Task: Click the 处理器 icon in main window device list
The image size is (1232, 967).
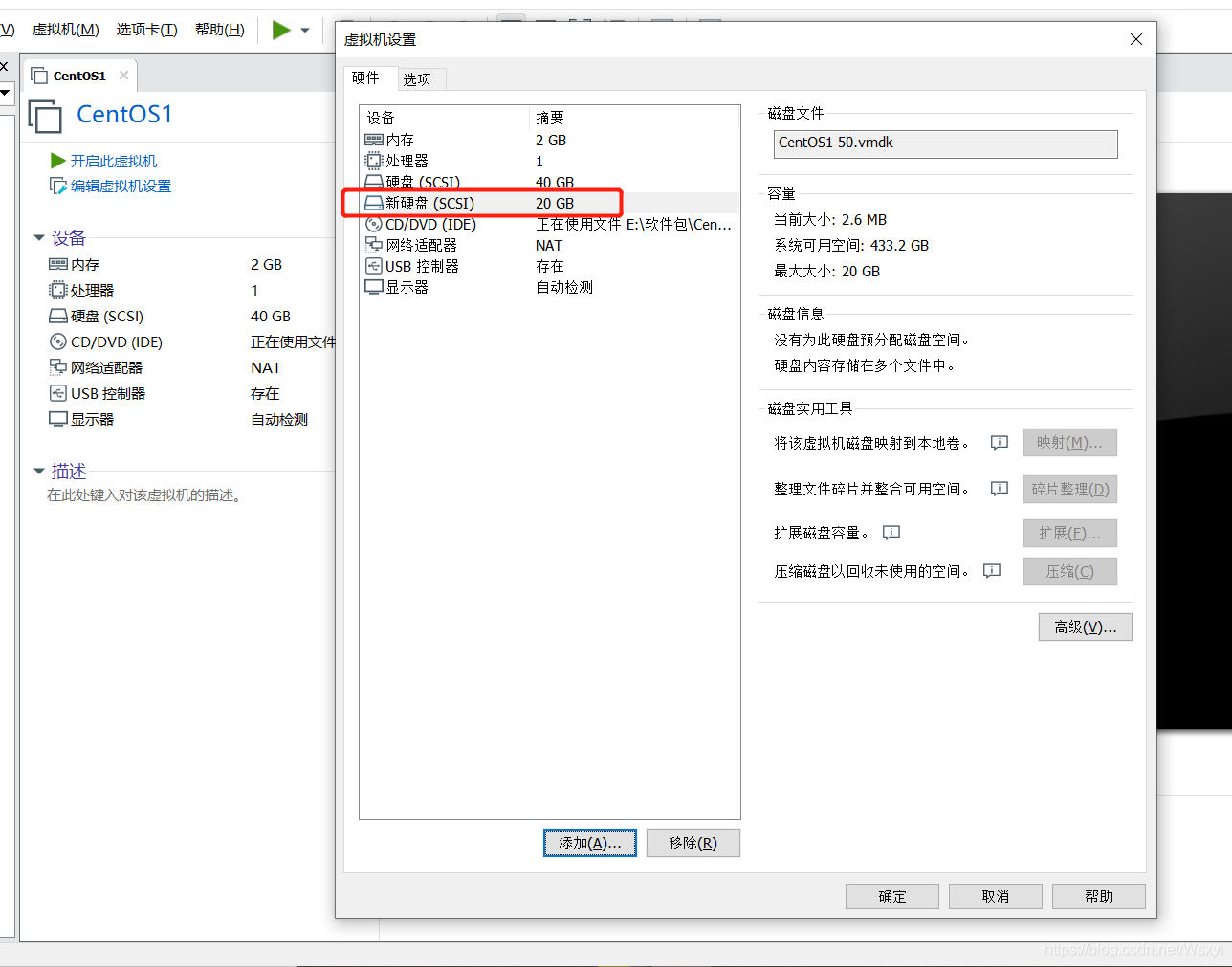Action: coord(58,290)
